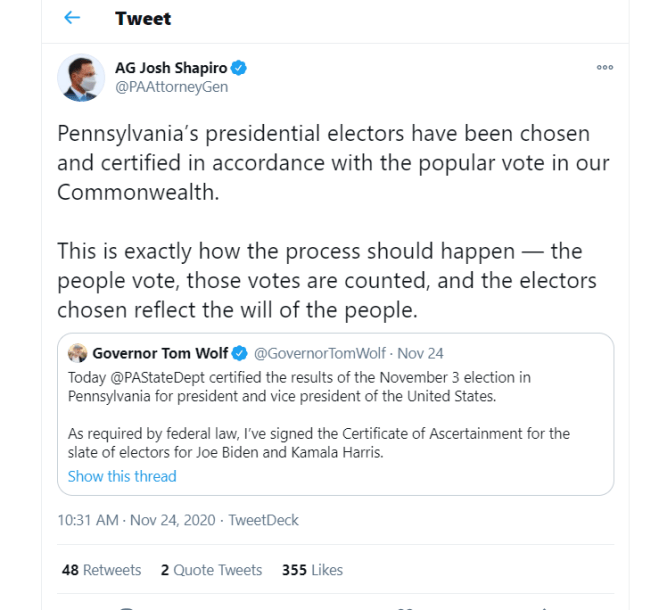Screen dimensions: 659x610
Task: Click the 10:31 AM · Nov 24, 2020 timestamp
Action: pos(134,520)
